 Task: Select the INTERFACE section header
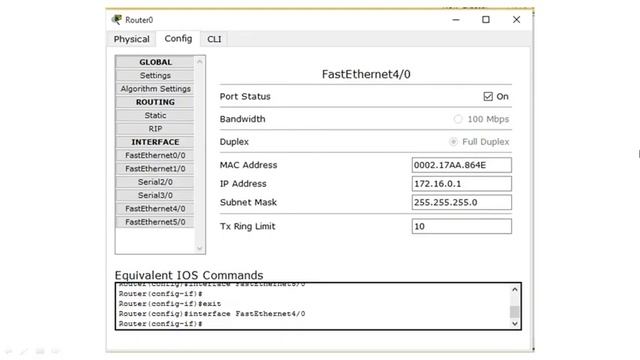pyautogui.click(x=155, y=142)
